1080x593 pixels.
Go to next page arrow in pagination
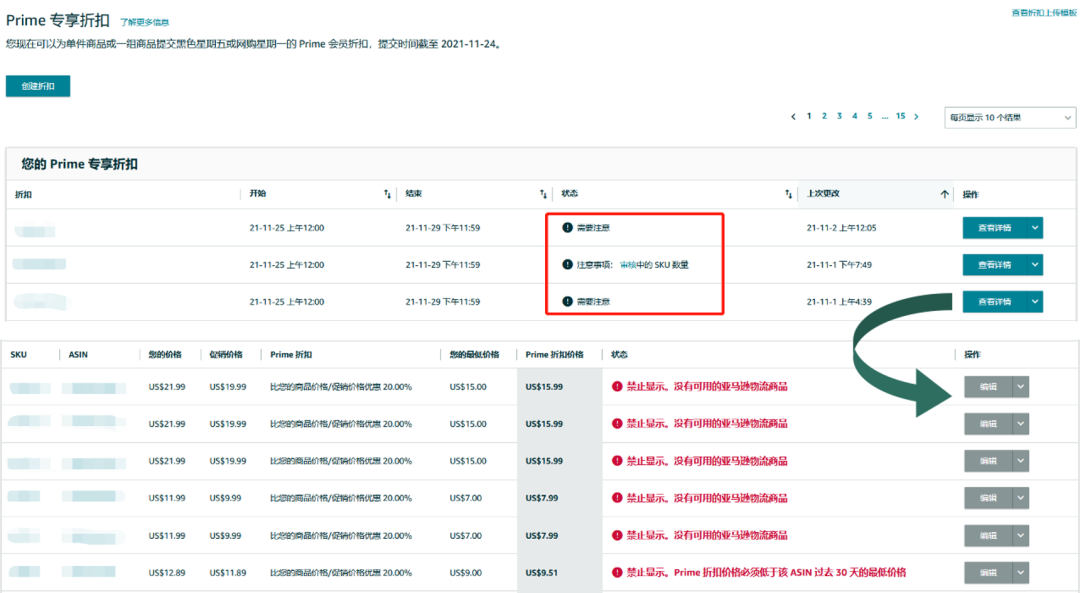tap(916, 117)
